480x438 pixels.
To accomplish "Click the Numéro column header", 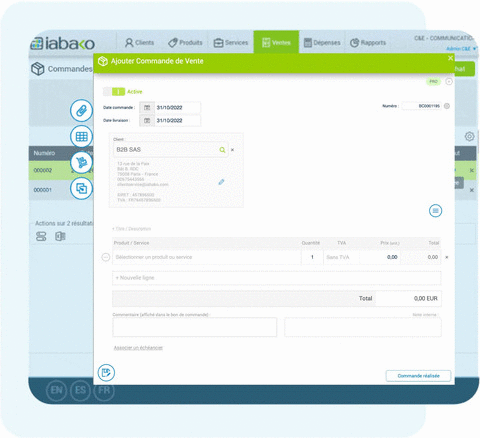I will (44, 153).
